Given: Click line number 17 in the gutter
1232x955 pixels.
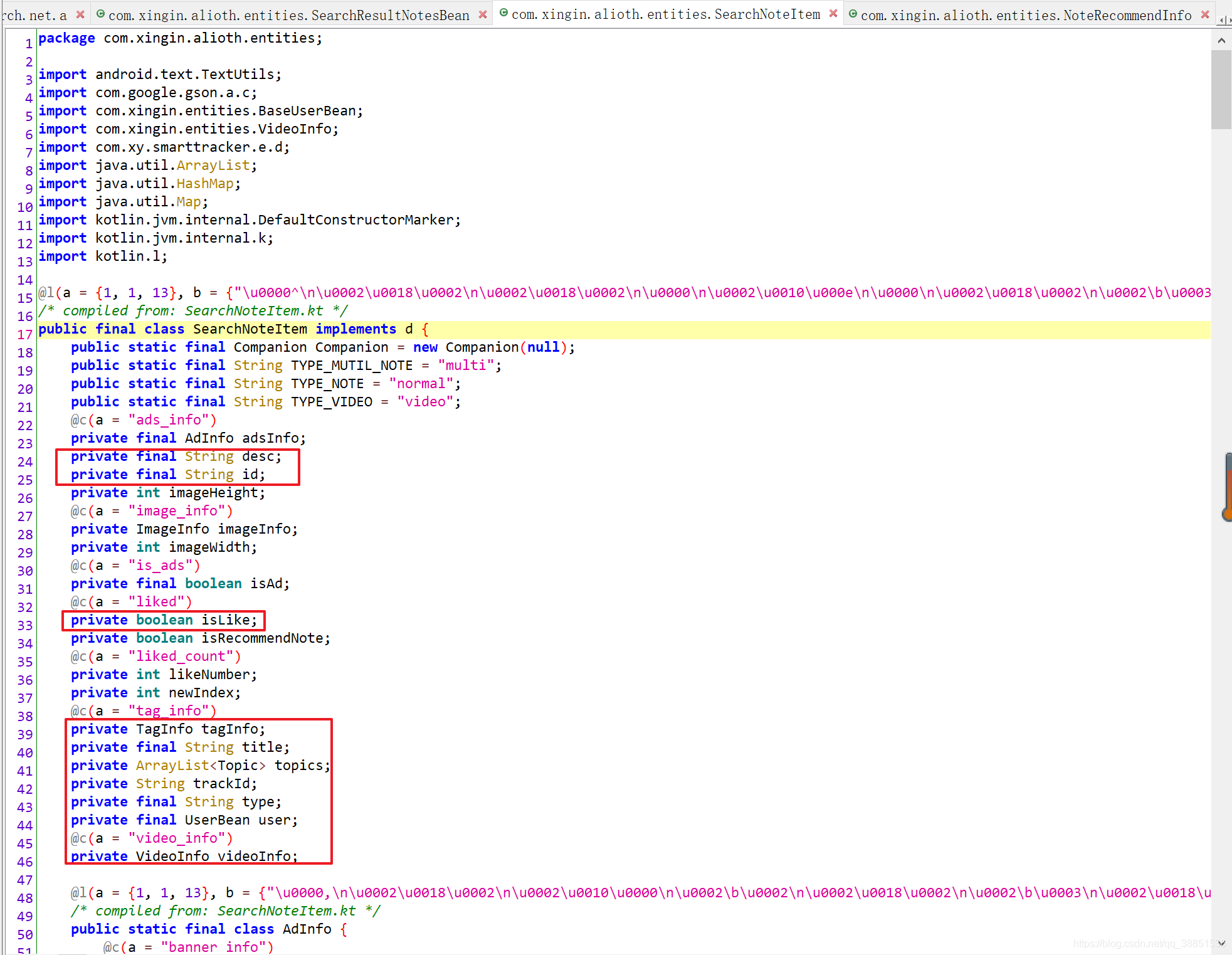Looking at the screenshot, I should 25,335.
